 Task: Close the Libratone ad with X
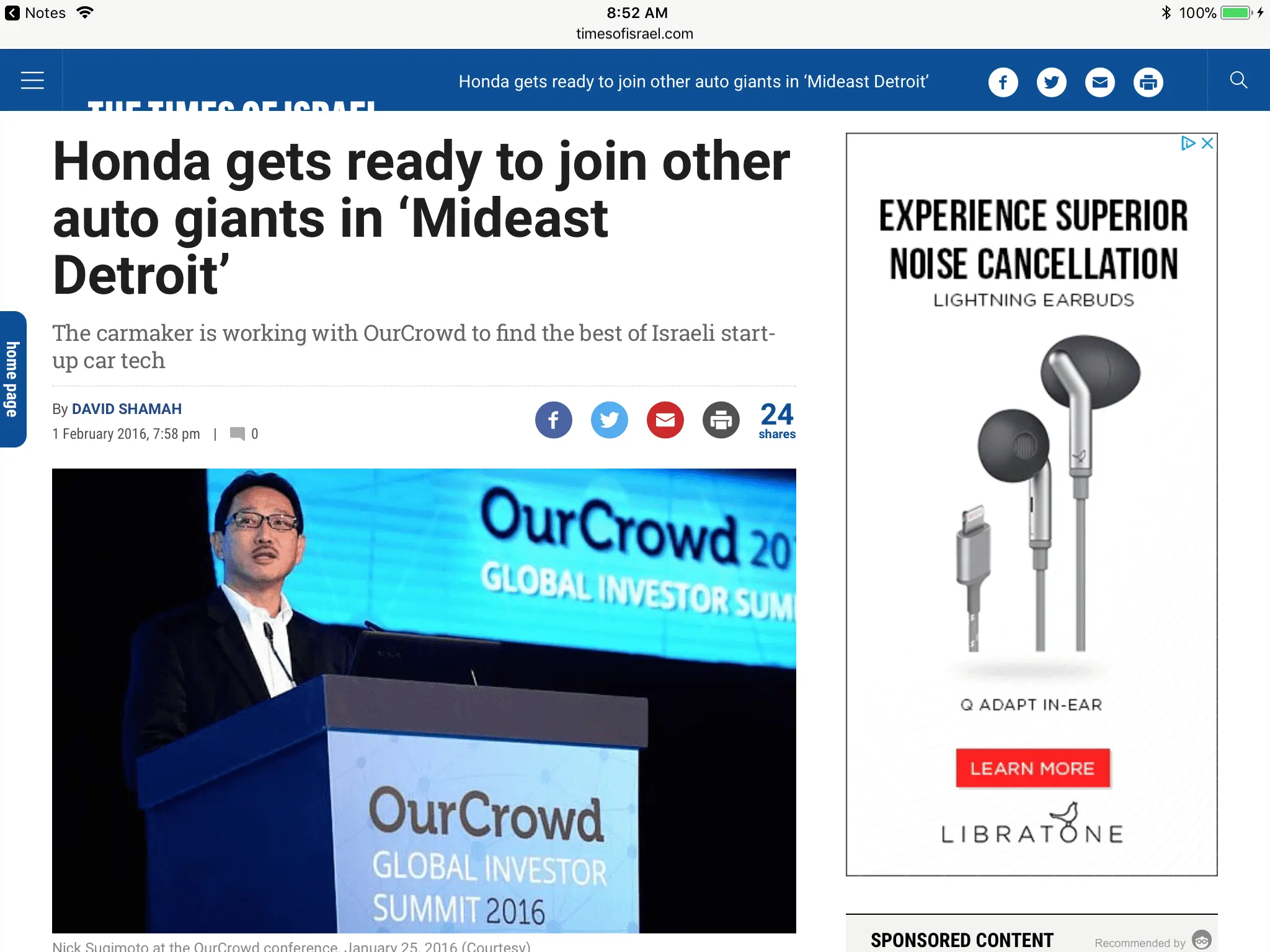tap(1207, 143)
